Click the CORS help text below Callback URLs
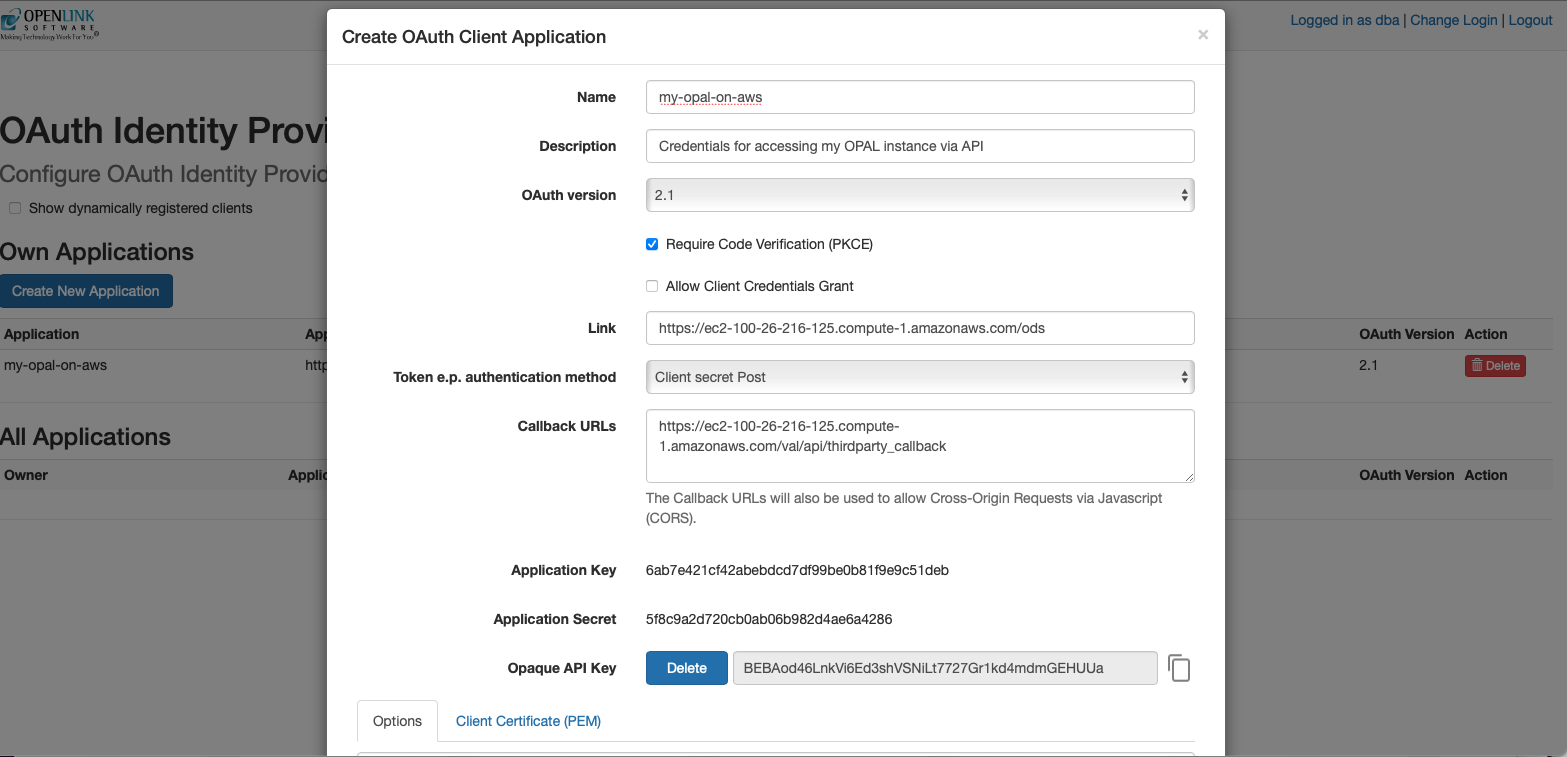 point(904,508)
